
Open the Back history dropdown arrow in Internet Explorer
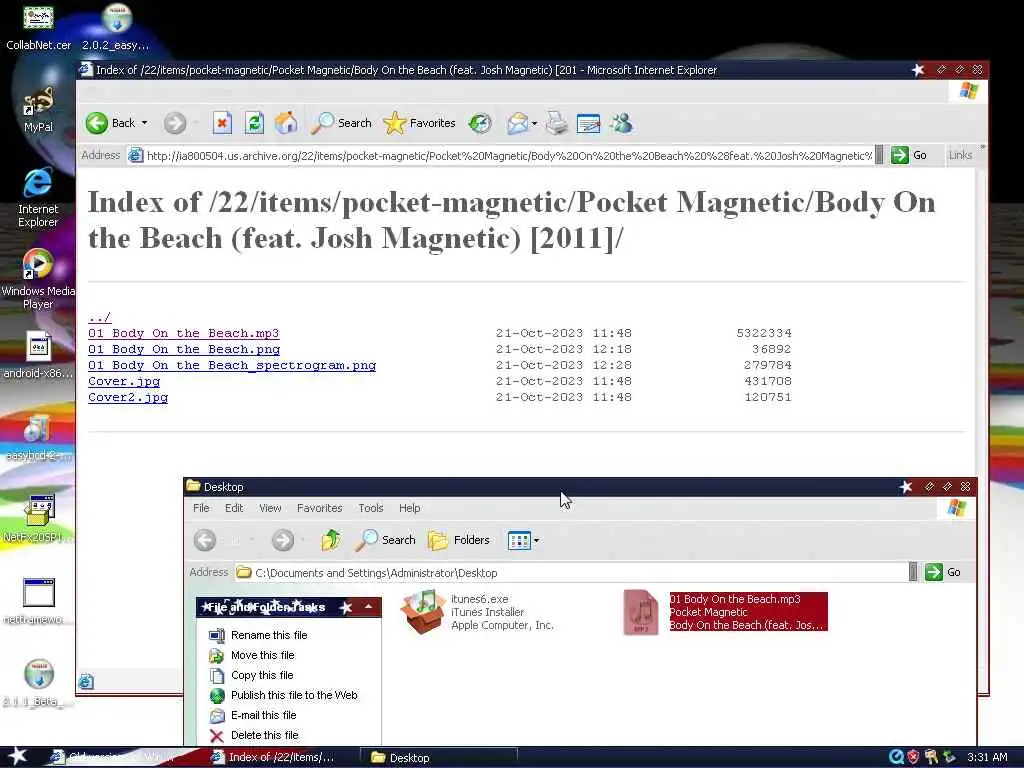point(144,123)
